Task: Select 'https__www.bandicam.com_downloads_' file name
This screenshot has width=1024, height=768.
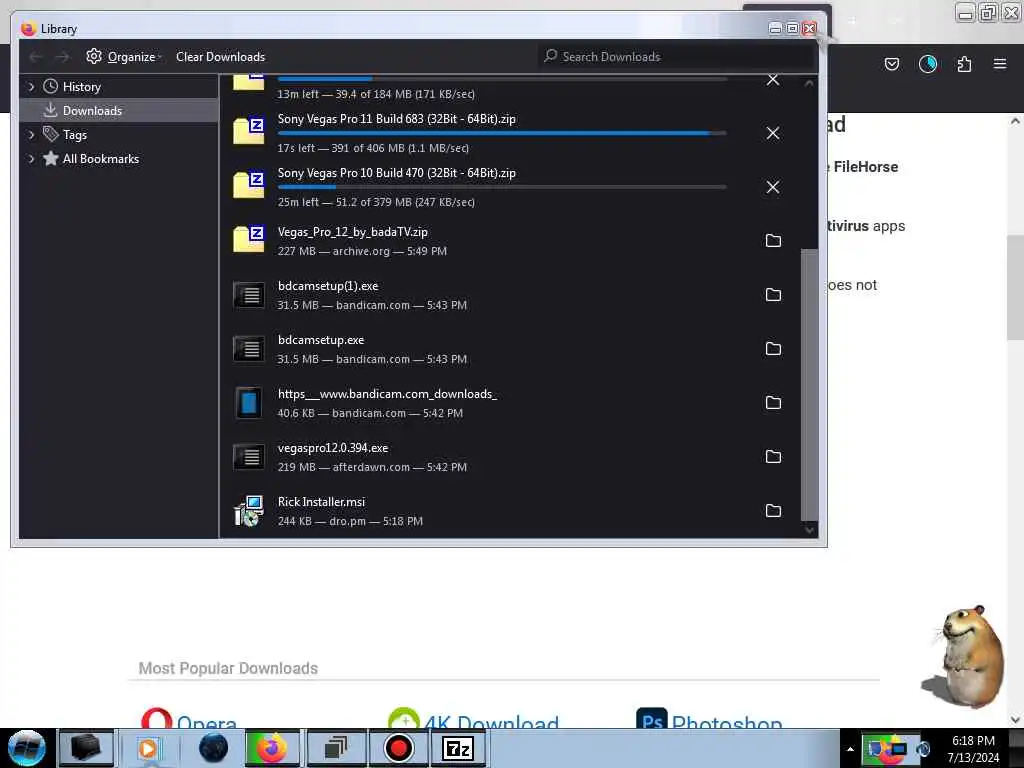Action: (387, 394)
